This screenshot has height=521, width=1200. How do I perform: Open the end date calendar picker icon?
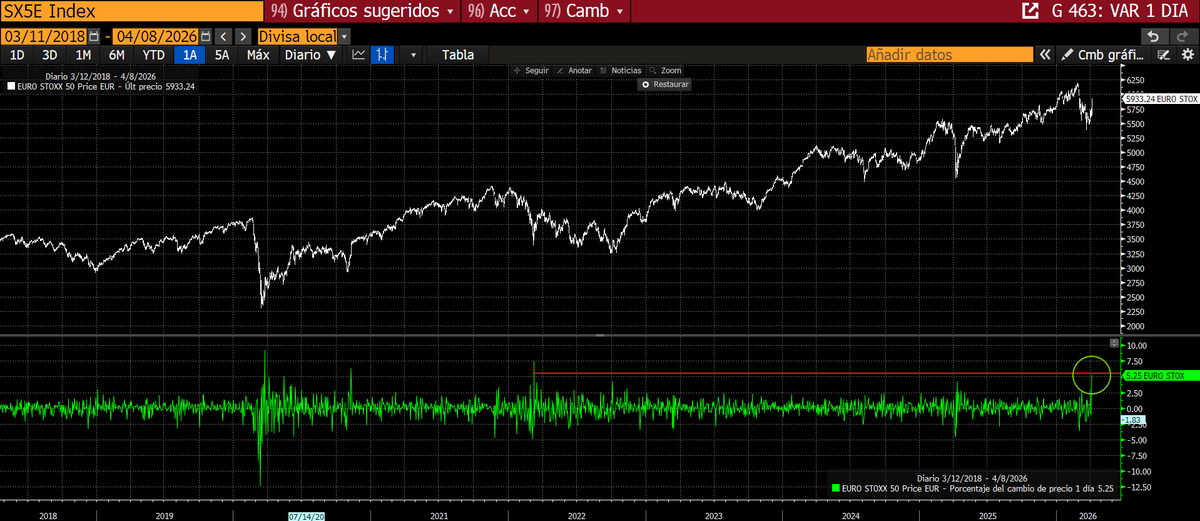pos(208,36)
